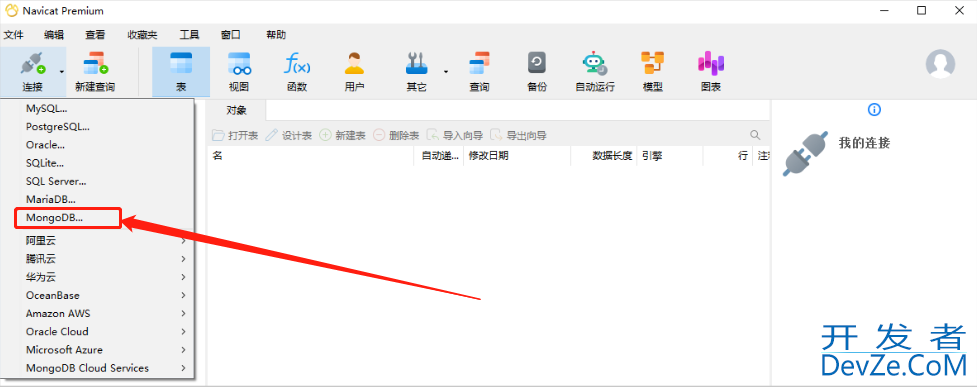This screenshot has height=387, width=977.
Task: Sort by the 数据长度 column header
Action: pos(604,156)
